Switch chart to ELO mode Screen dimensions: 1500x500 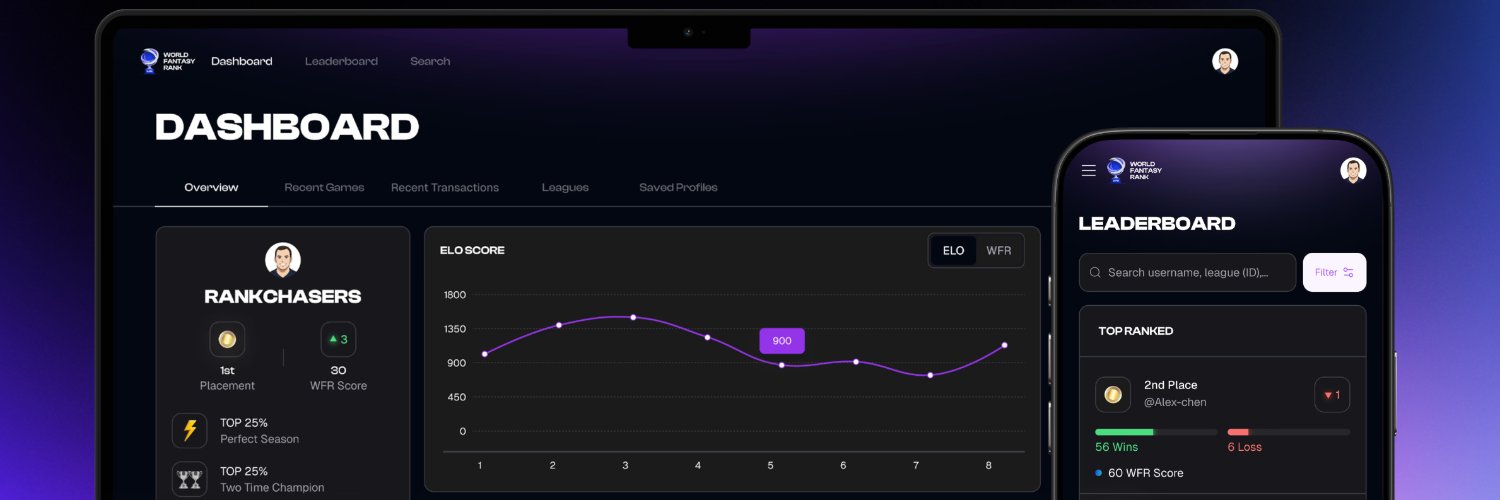coord(953,251)
